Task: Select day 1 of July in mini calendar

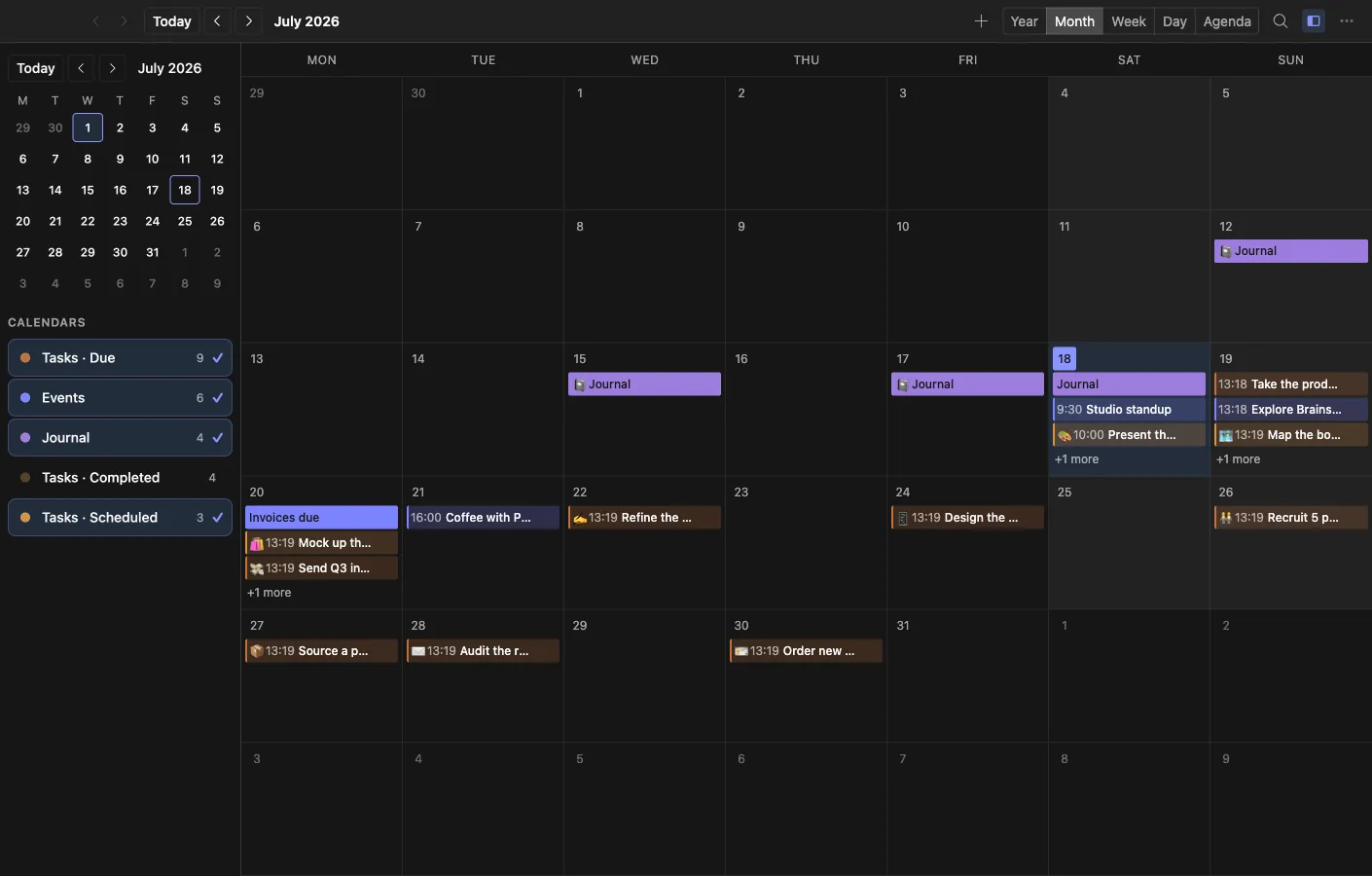Action: tap(88, 128)
